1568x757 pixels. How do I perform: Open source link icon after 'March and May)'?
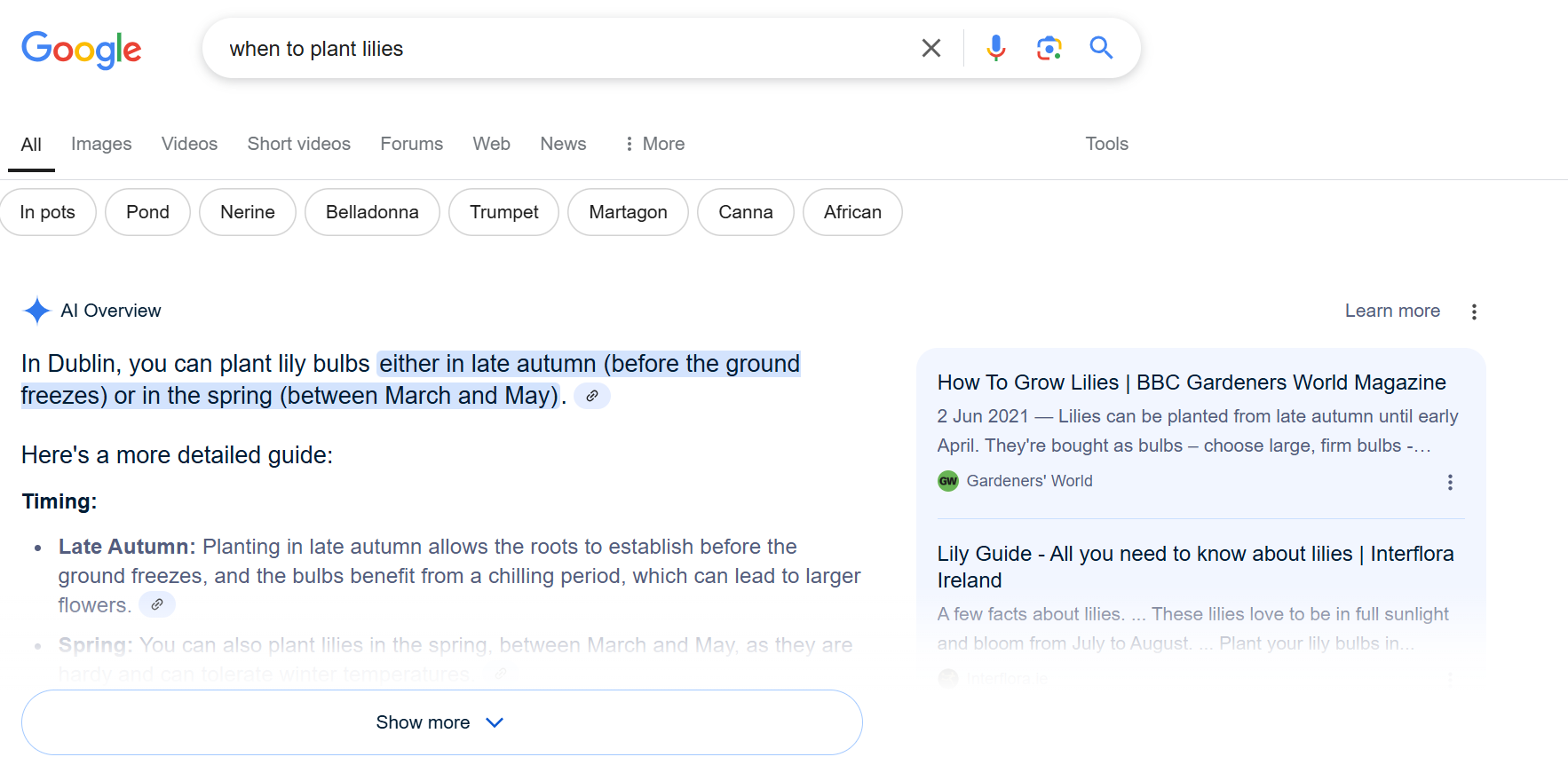592,396
